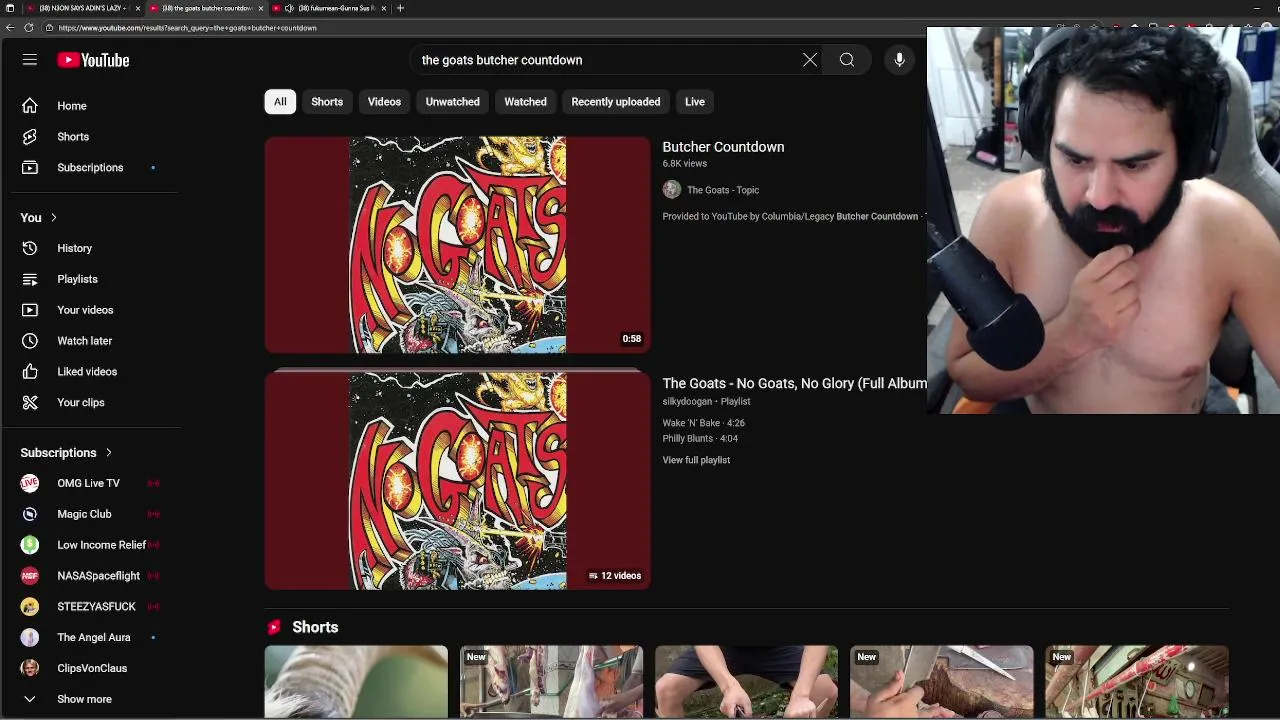Click View full playlist
1280x720 pixels.
tap(696, 460)
